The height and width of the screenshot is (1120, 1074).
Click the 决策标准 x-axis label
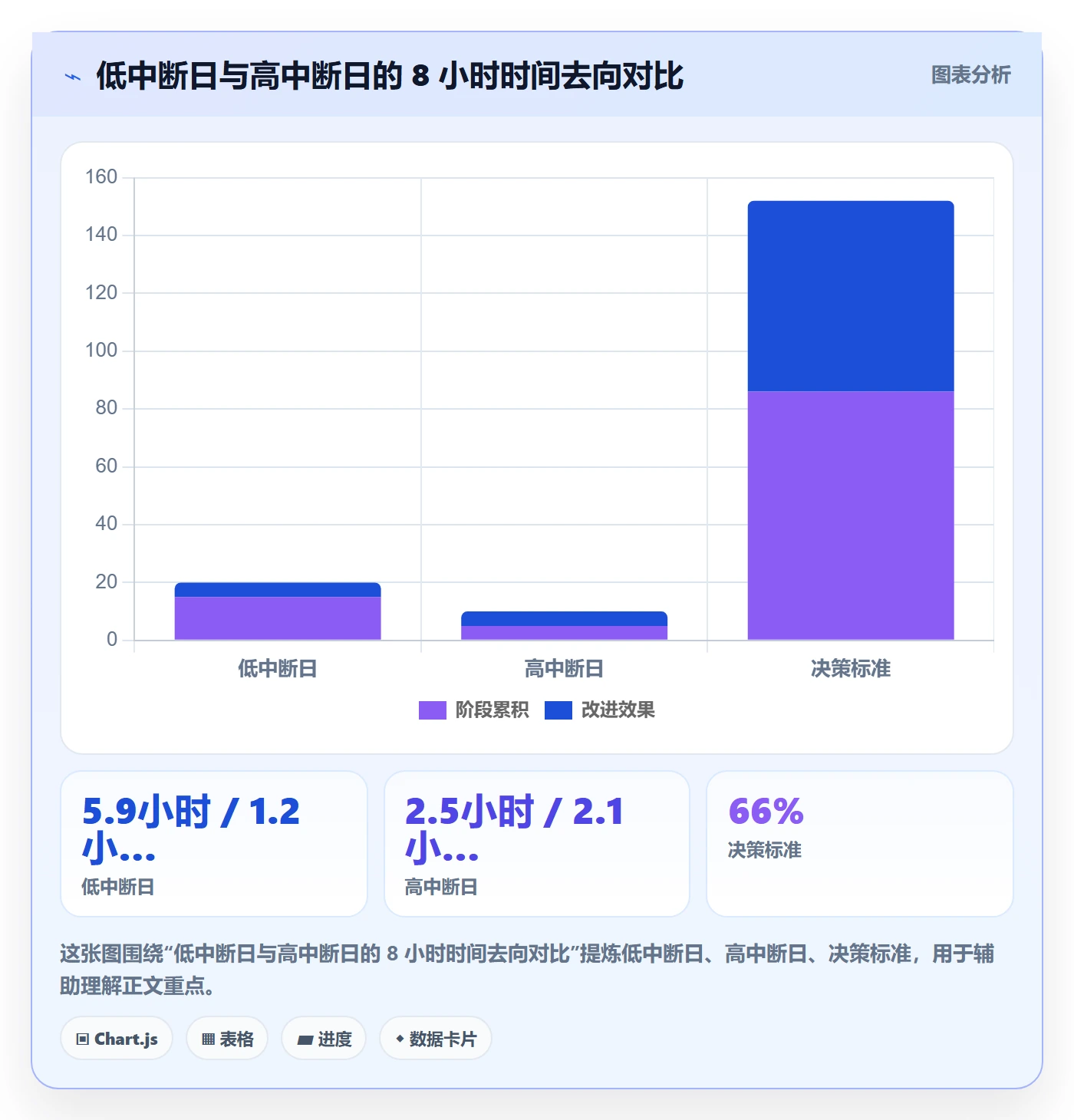(x=851, y=669)
